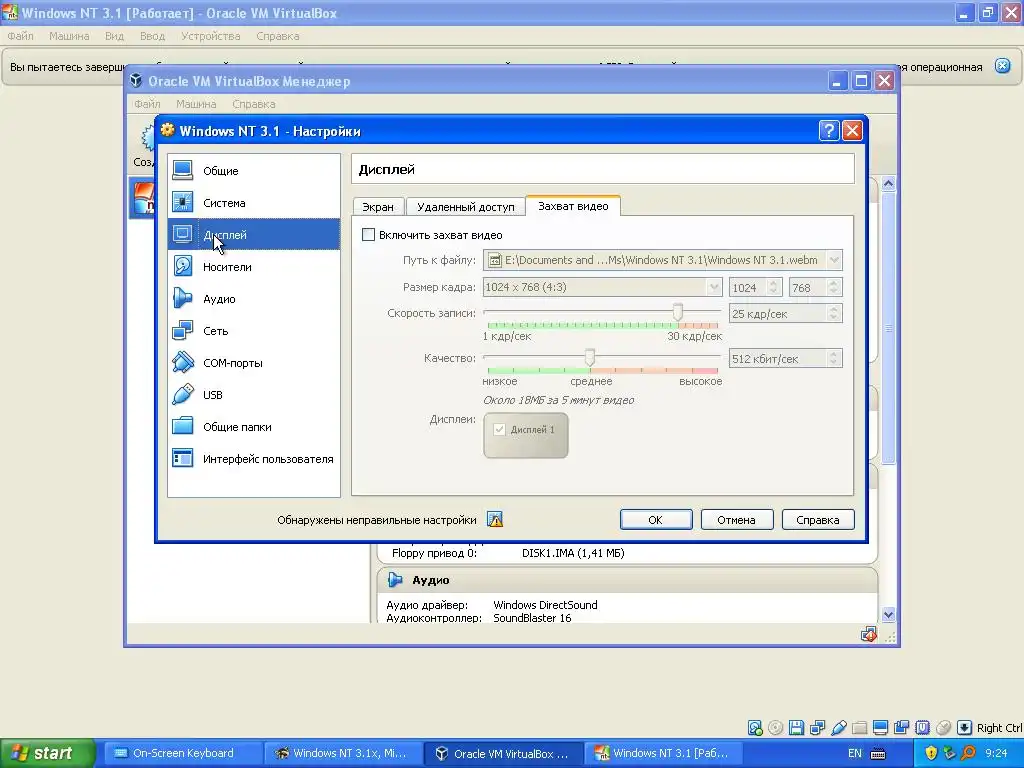Screen dimensions: 1024x768
Task: Expand the Аудио section header in Manager
Action: pos(627,580)
